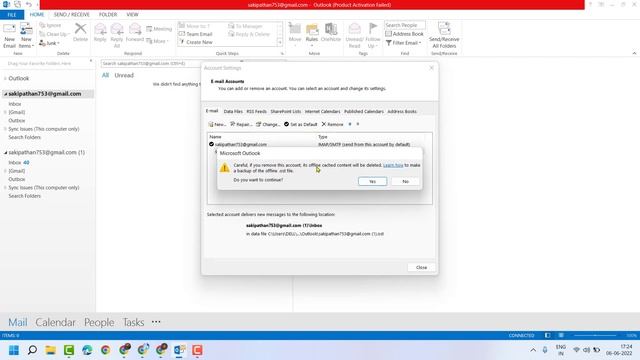Close the Account Settings dialog via Close button
This screenshot has height=360, width=640.
(421, 267)
